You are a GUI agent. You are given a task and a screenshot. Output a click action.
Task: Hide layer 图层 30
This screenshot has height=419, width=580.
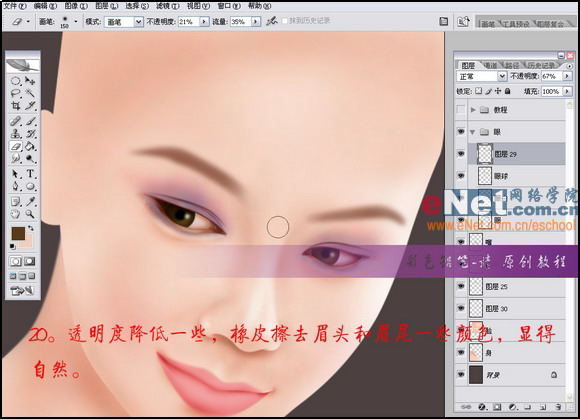click(461, 308)
